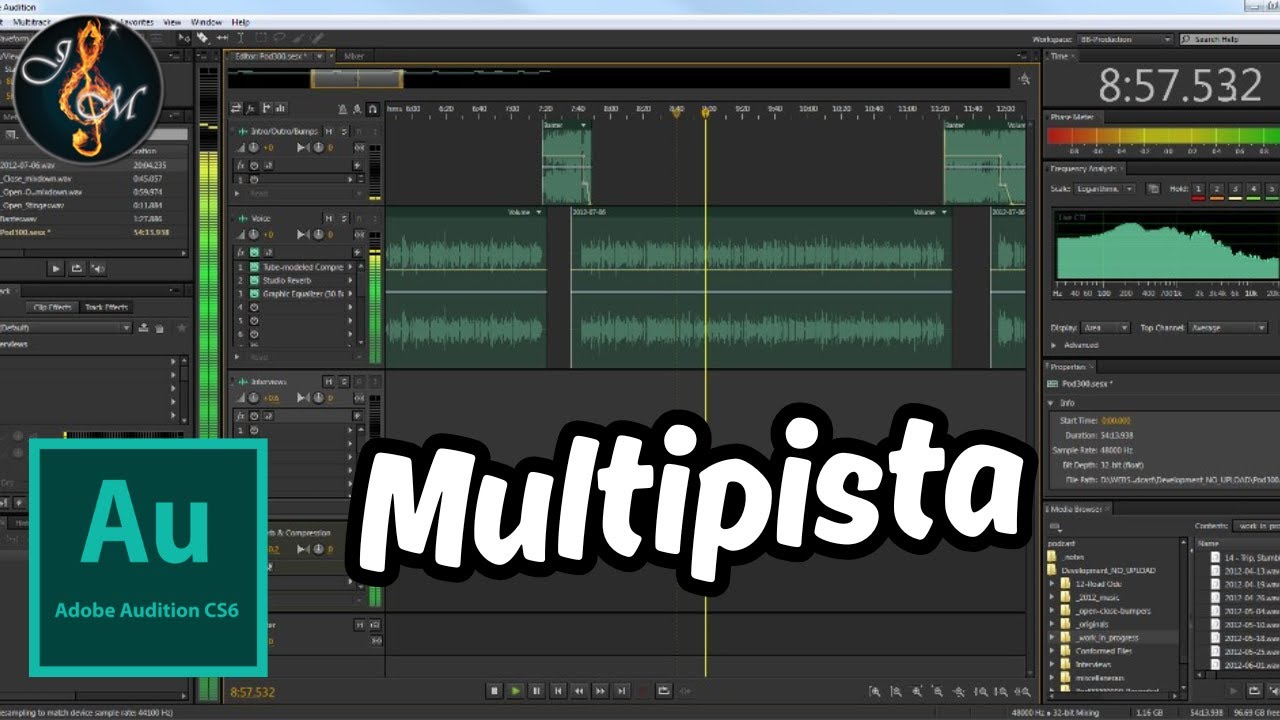Click the Stop playback button
Image resolution: width=1280 pixels, height=720 pixels.
(x=494, y=690)
